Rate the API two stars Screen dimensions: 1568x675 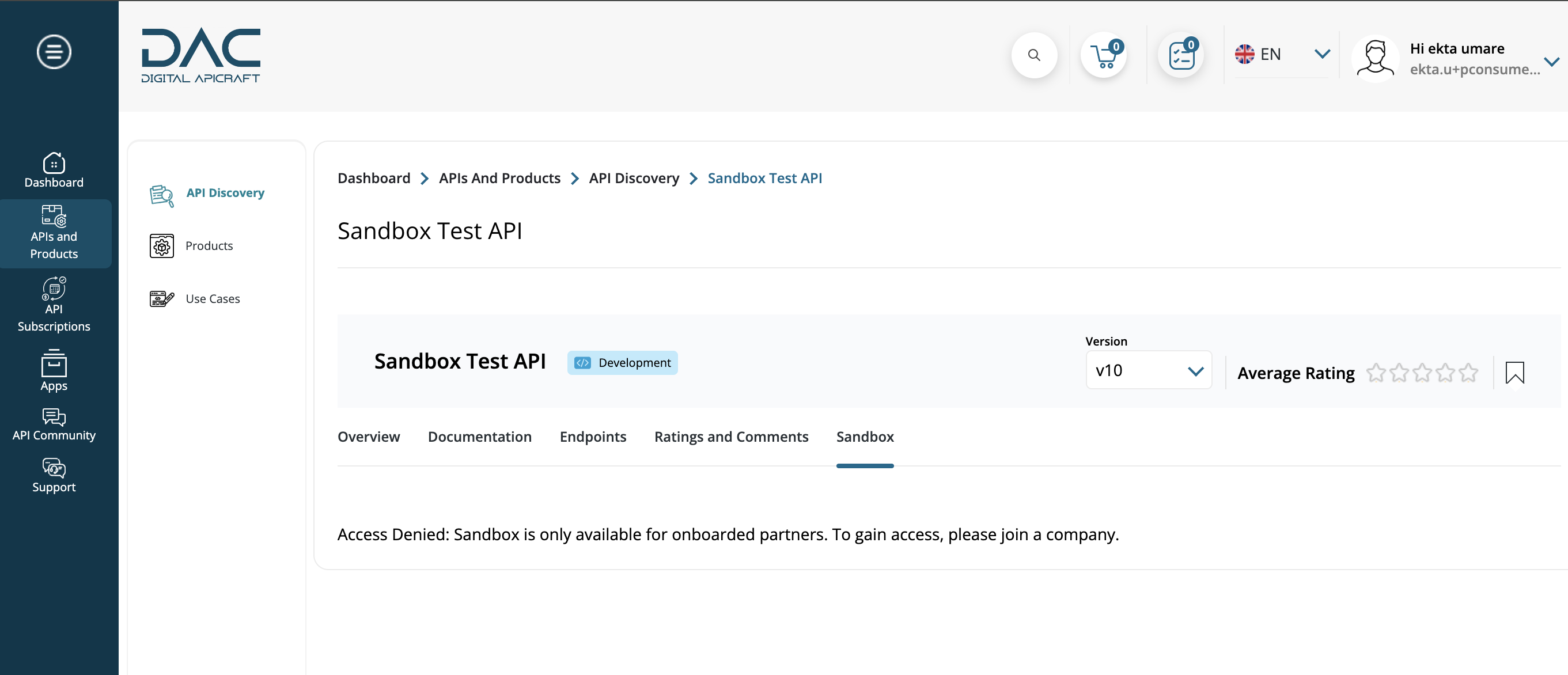click(1399, 373)
